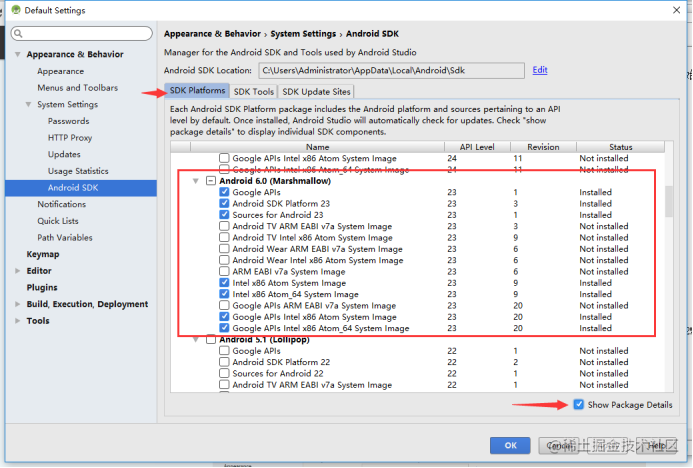Click the API Level column header
This screenshot has width=693, height=468.
pyautogui.click(x=477, y=147)
